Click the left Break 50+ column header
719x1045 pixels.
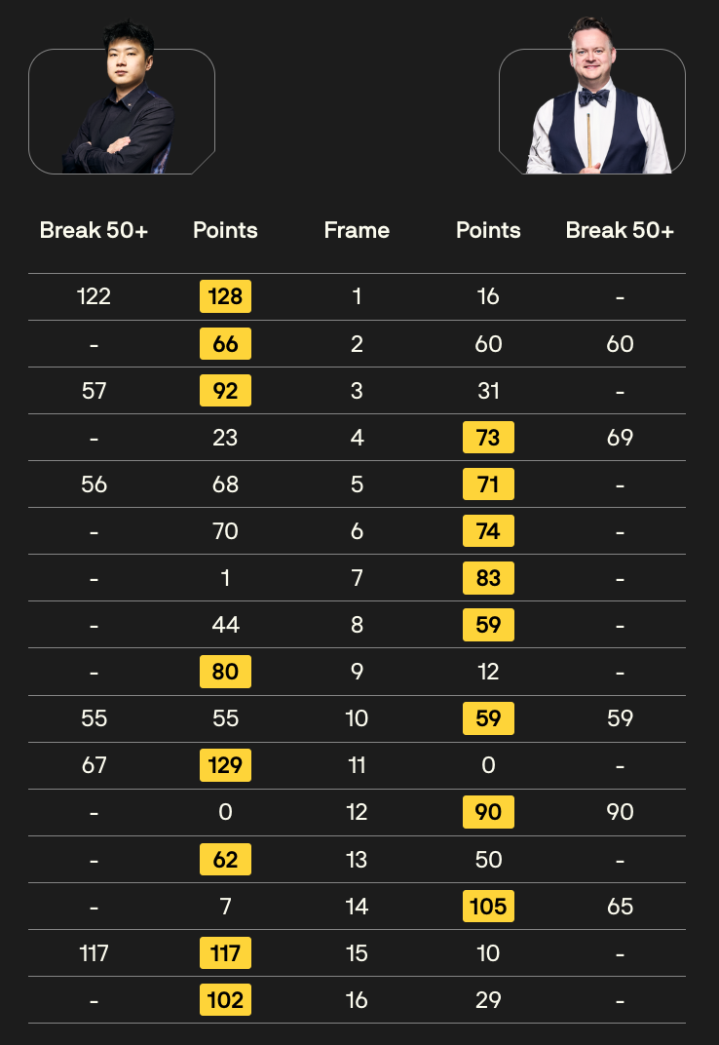(94, 230)
